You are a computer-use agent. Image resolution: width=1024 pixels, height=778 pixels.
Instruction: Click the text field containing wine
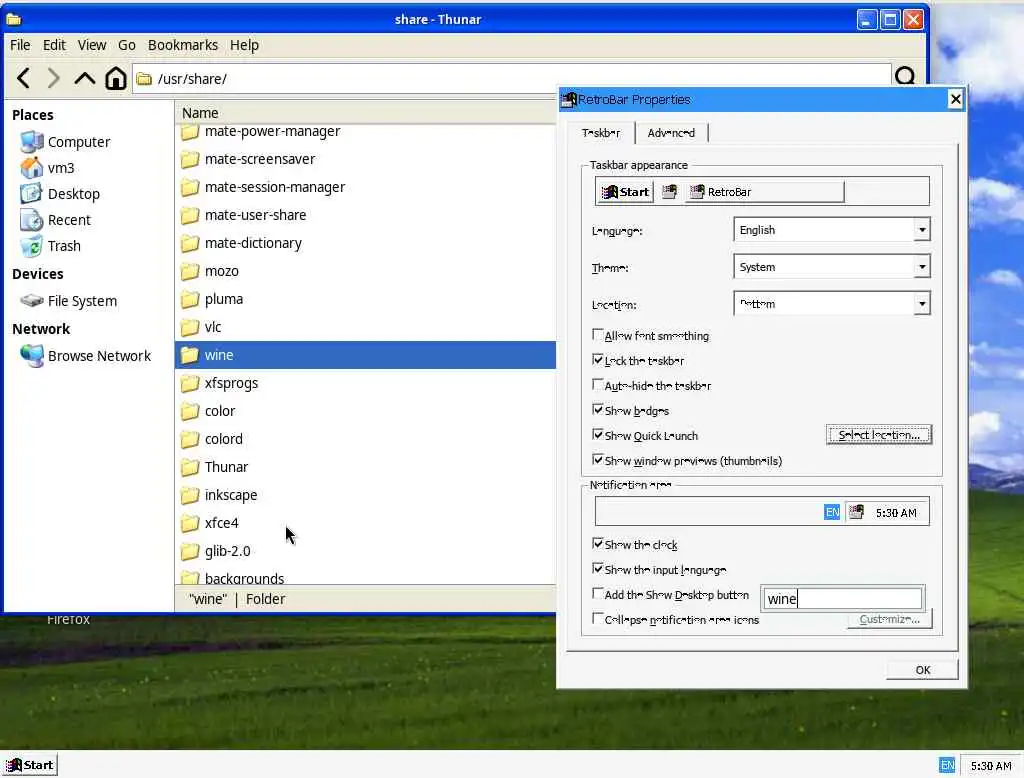tap(842, 599)
